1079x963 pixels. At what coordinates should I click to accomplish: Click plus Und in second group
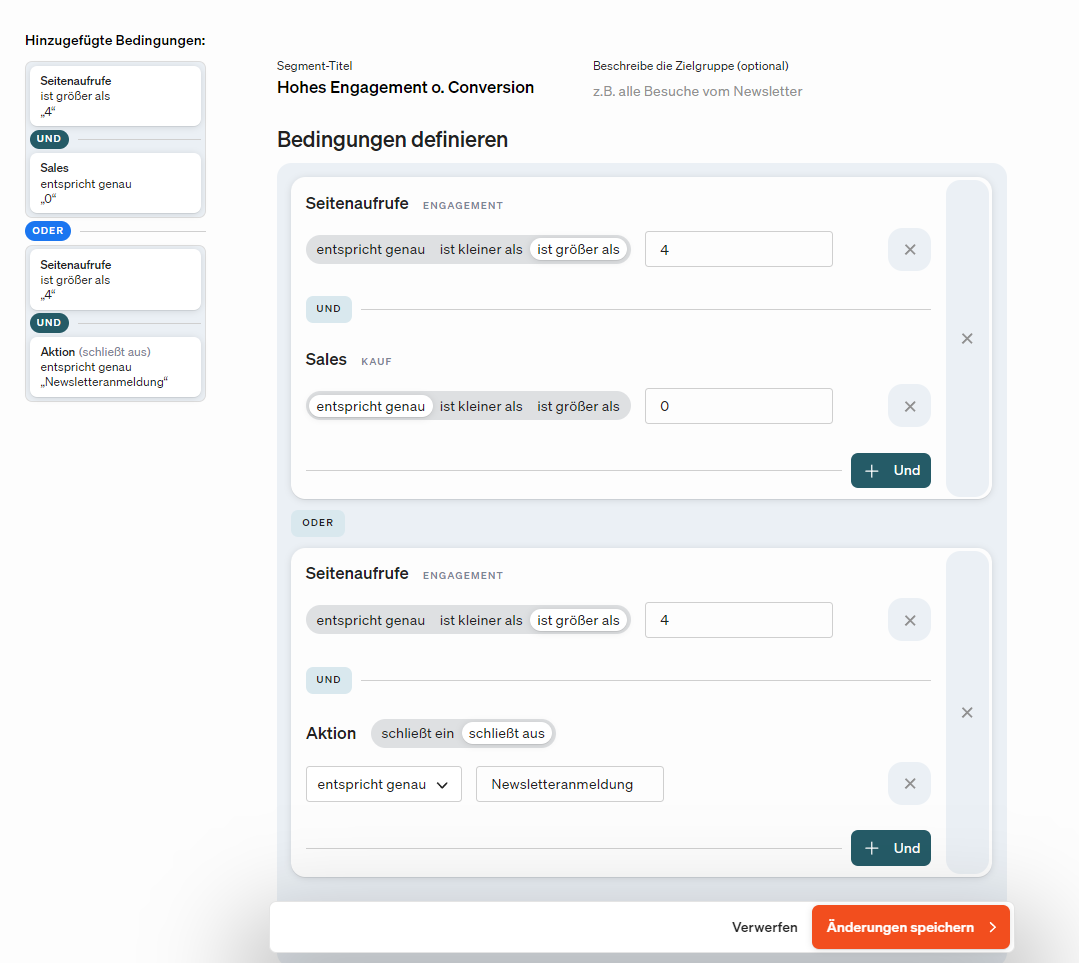(890, 848)
